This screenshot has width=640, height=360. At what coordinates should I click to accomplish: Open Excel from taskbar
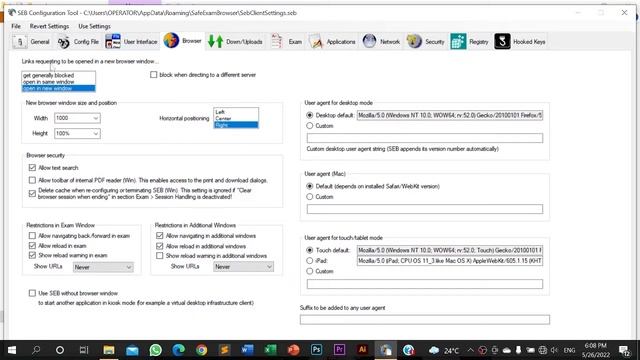(270, 350)
